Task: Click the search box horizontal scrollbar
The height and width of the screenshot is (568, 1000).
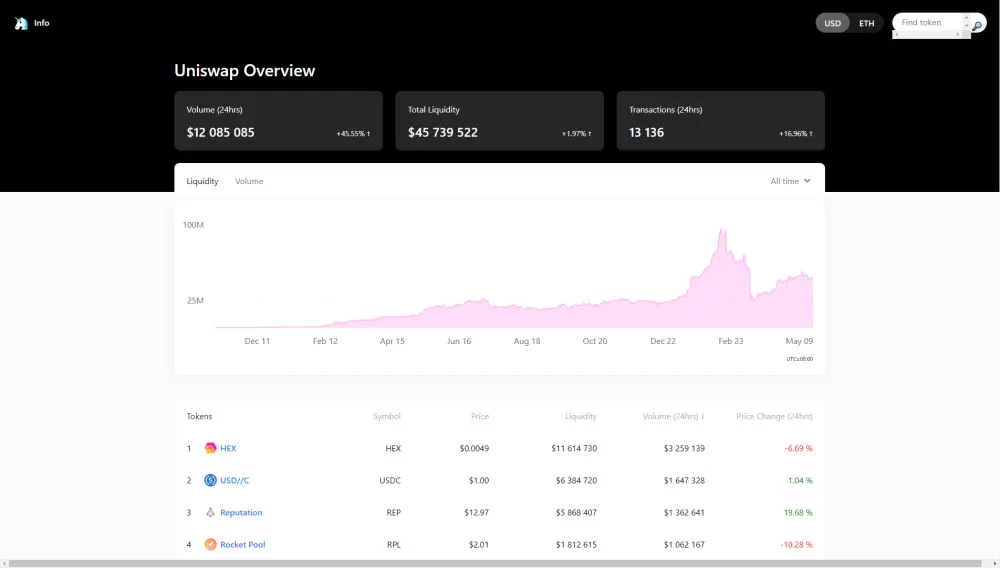Action: point(929,34)
